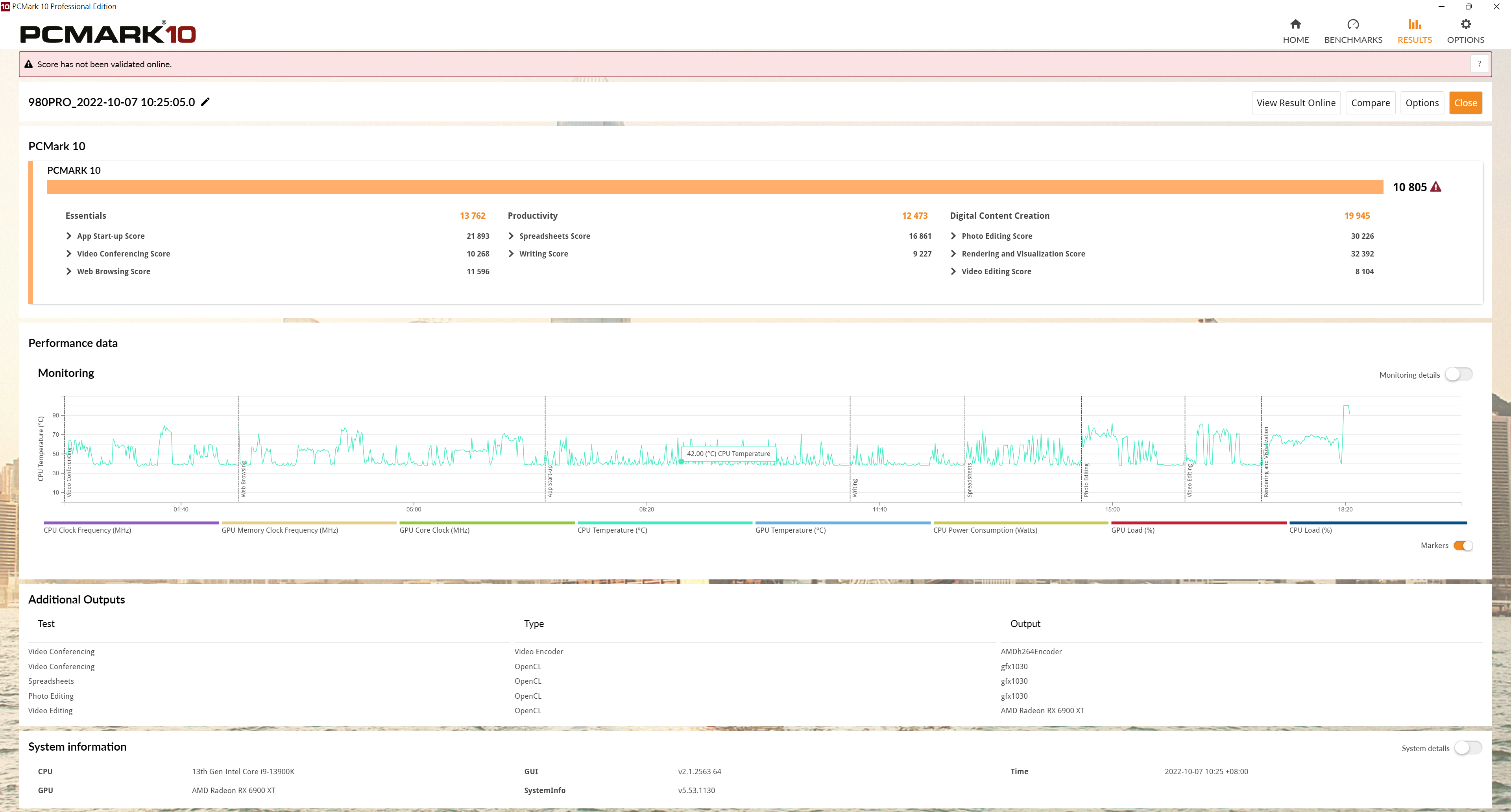Click the Video Encoder type cell
The image size is (1511, 812).
(538, 651)
